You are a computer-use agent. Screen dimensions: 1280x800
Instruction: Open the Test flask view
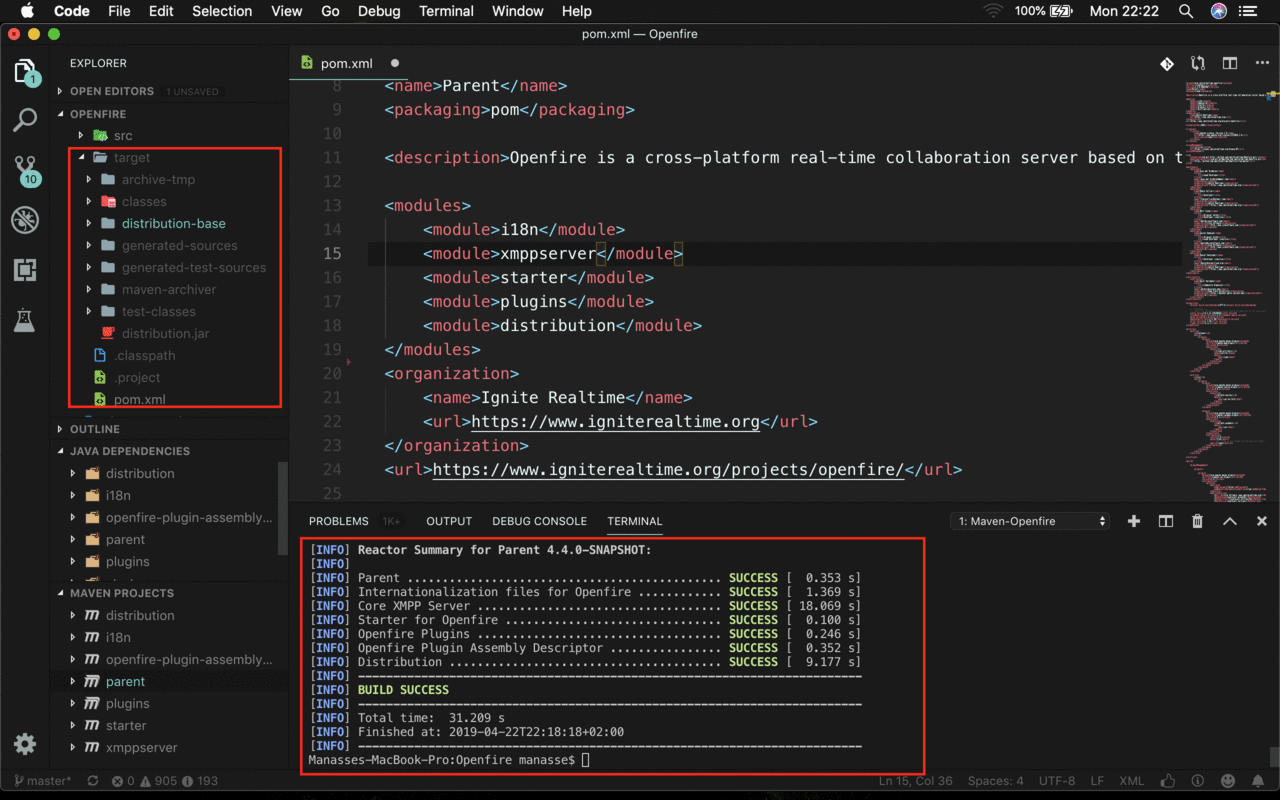(x=25, y=320)
